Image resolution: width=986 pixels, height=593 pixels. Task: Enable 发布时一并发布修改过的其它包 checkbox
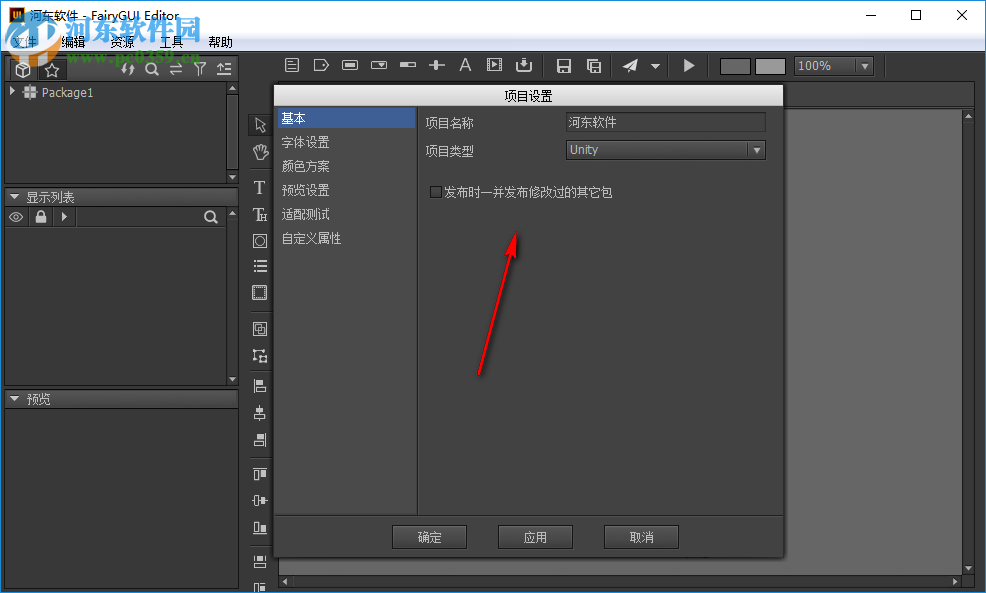pyautogui.click(x=436, y=191)
